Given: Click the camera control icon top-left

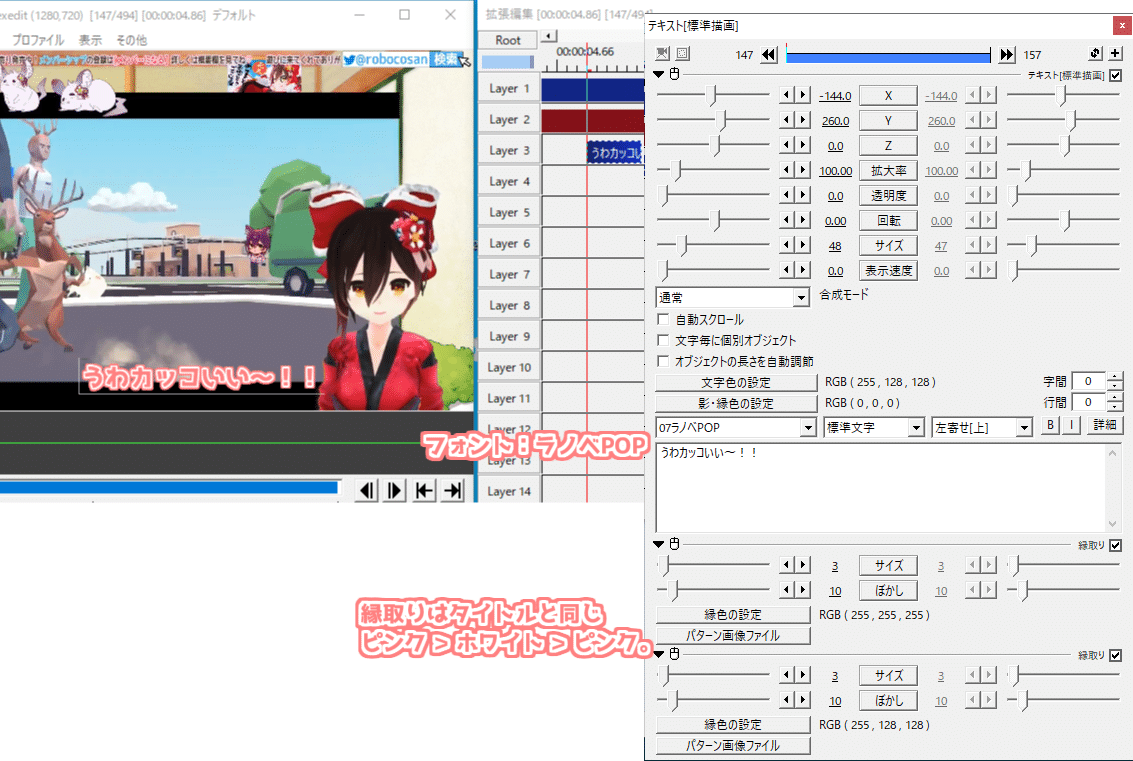Looking at the screenshot, I should tap(663, 53).
